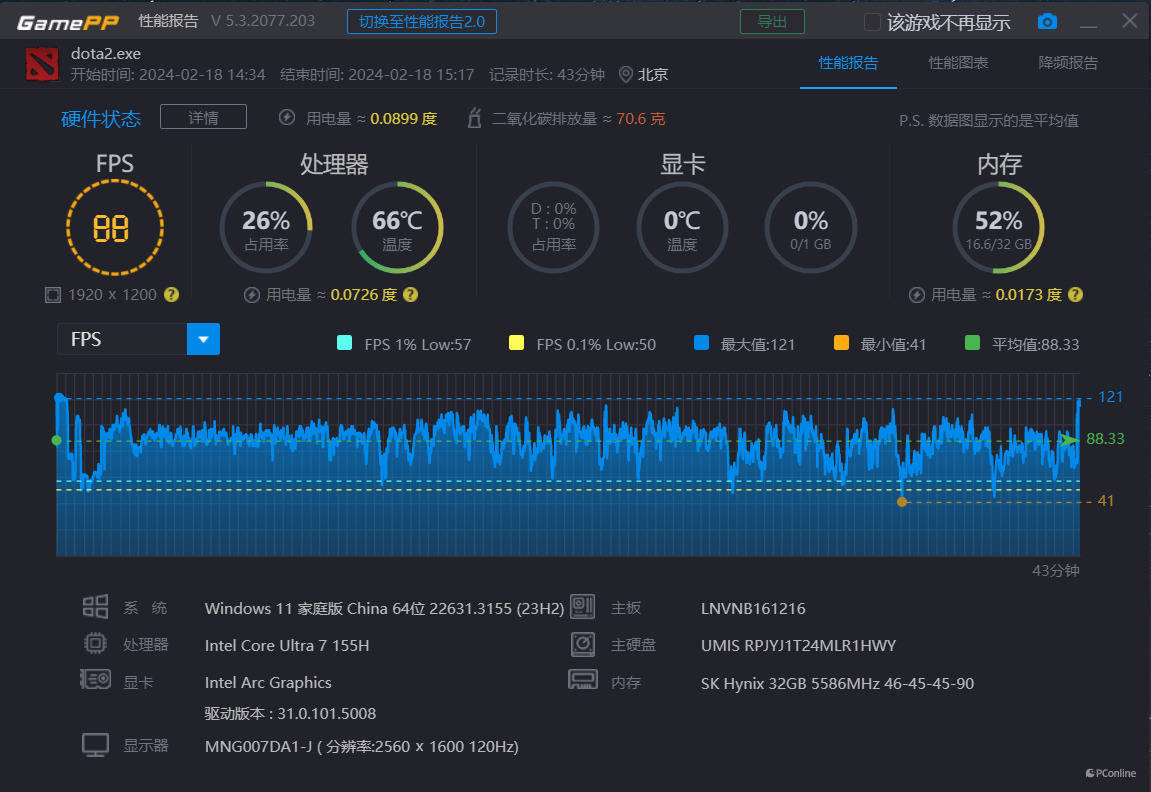Image resolution: width=1151 pixels, height=792 pixels.
Task: Toggle the FPS 0.1% Low legend series
Action: point(516,343)
